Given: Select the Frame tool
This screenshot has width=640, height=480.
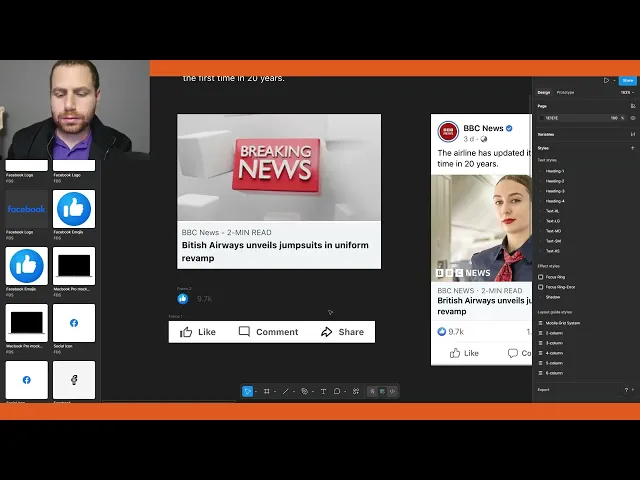Looking at the screenshot, I should click(x=267, y=391).
